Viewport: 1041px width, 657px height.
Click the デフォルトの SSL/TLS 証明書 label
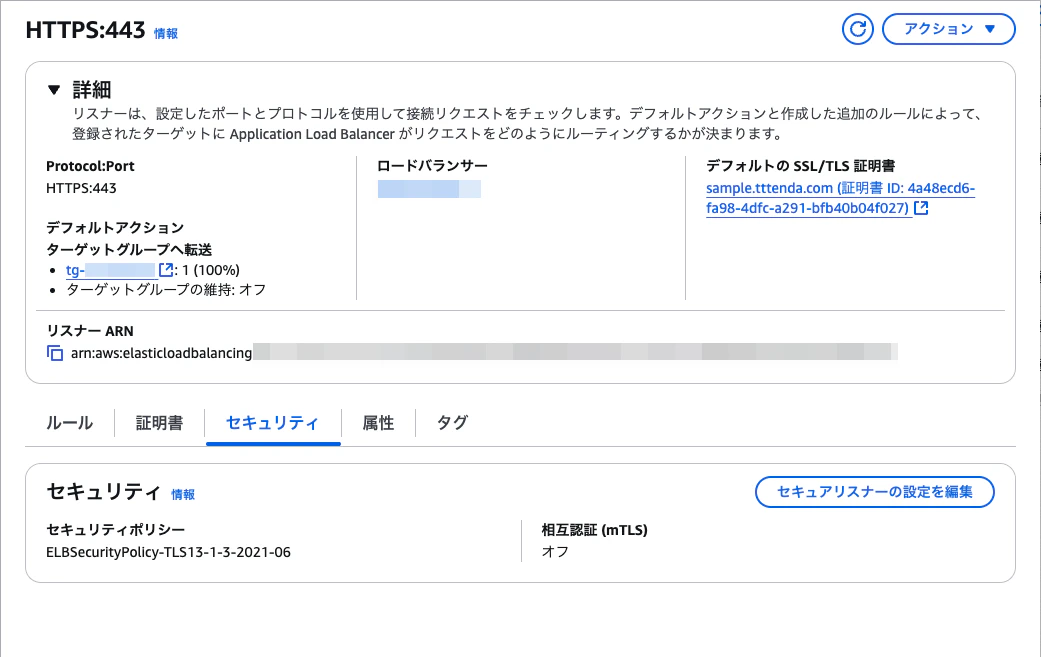[x=801, y=166]
